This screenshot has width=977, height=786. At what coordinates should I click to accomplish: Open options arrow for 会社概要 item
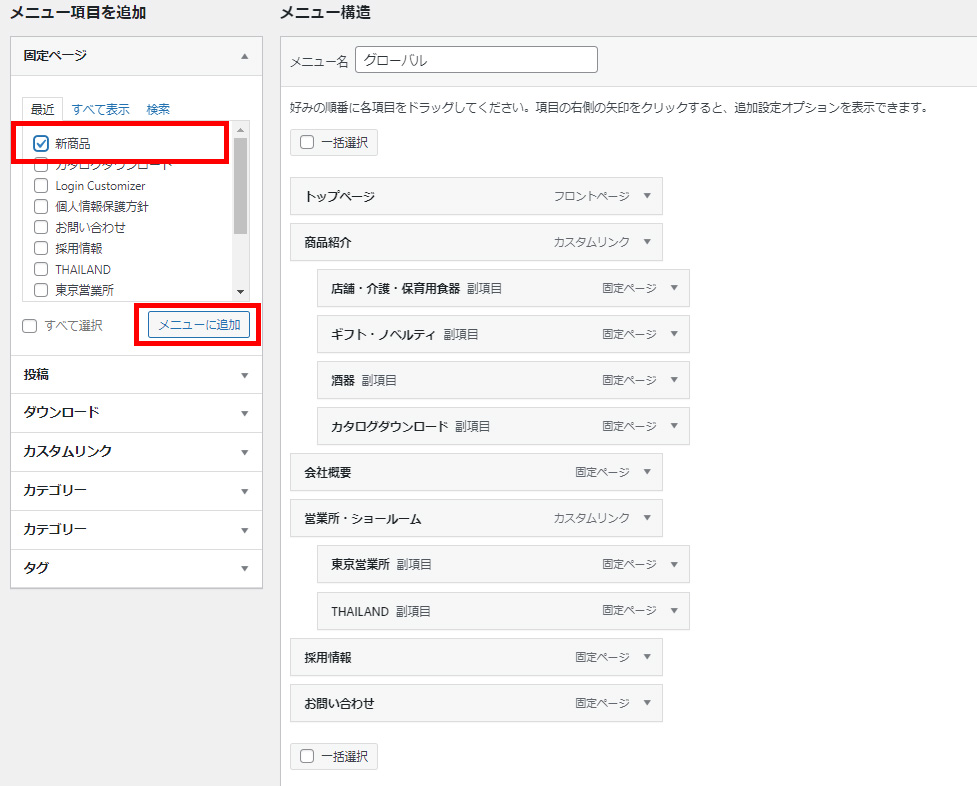(x=647, y=472)
